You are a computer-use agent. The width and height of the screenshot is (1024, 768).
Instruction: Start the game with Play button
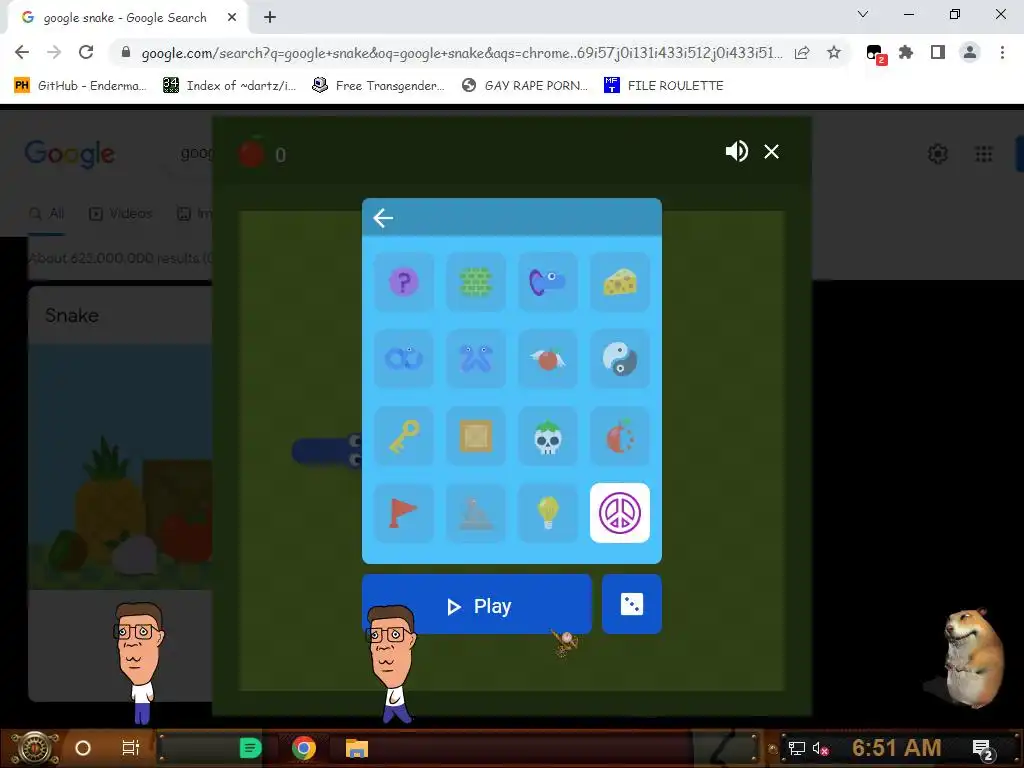[477, 604]
